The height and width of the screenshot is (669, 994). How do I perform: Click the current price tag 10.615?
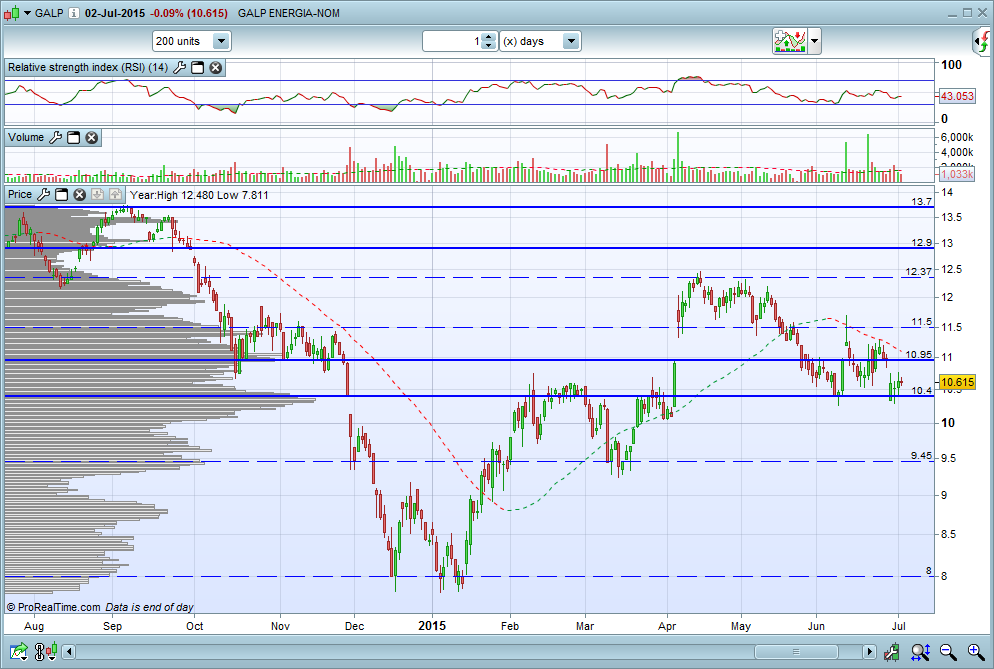click(957, 382)
